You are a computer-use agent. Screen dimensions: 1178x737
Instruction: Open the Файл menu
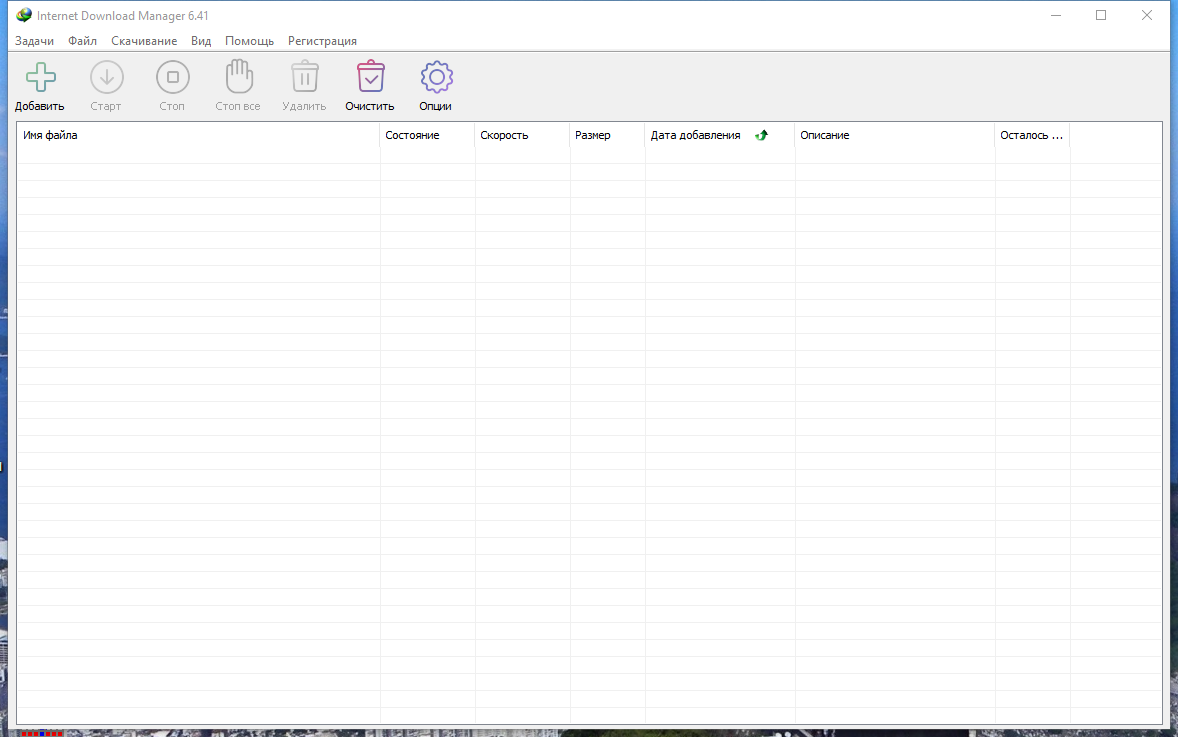click(x=82, y=41)
